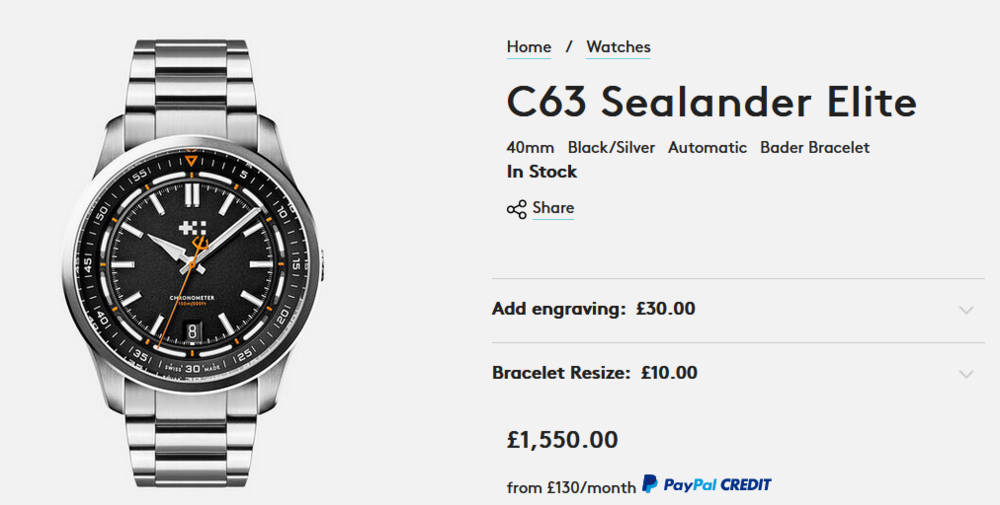
Task: Expand the Add engraving chevron
Action: pyautogui.click(x=965, y=310)
